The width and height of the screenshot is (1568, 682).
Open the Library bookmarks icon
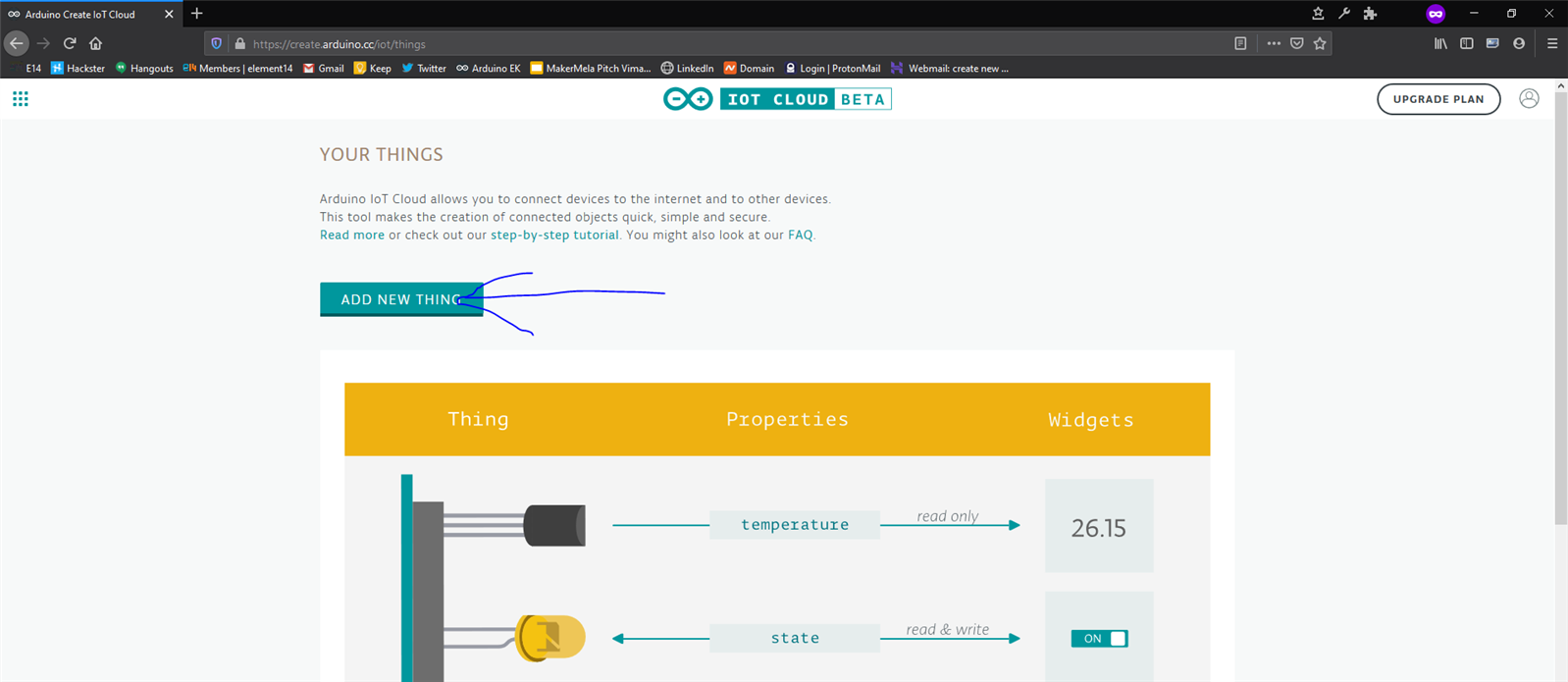pos(1440,43)
